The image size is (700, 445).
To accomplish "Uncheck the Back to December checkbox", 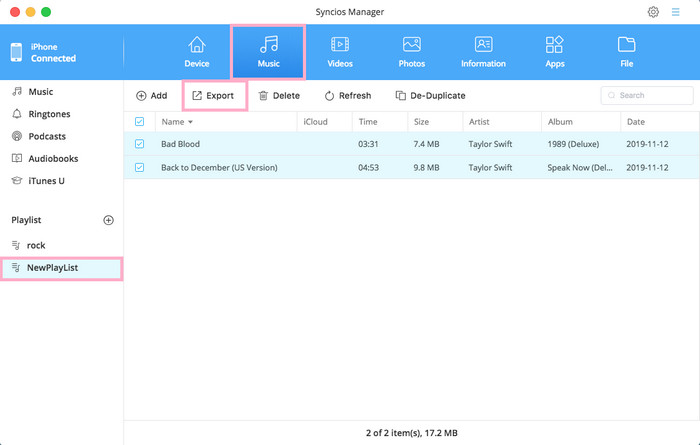I will point(139,167).
